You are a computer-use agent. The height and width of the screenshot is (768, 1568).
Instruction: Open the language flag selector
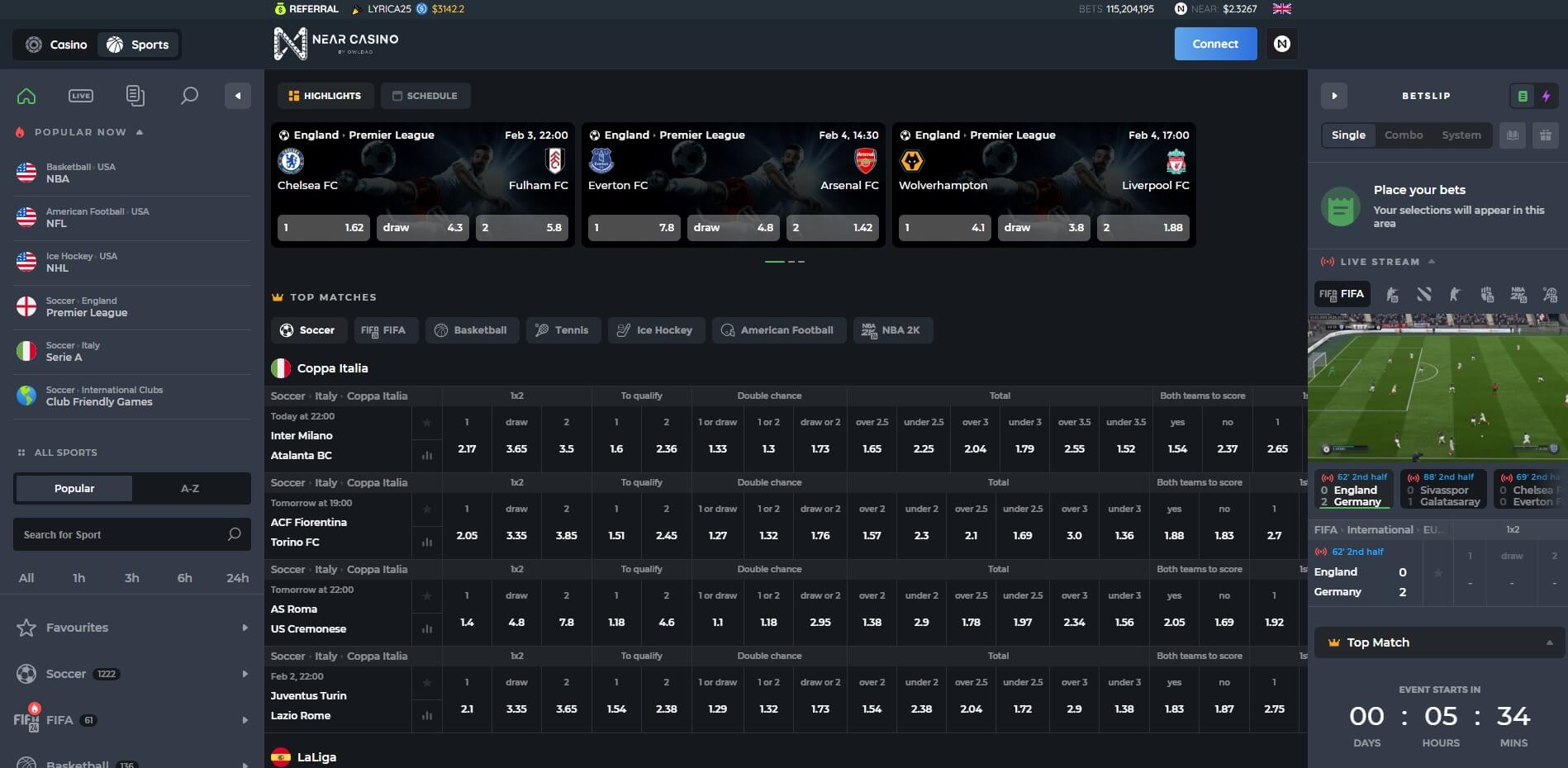1281,9
